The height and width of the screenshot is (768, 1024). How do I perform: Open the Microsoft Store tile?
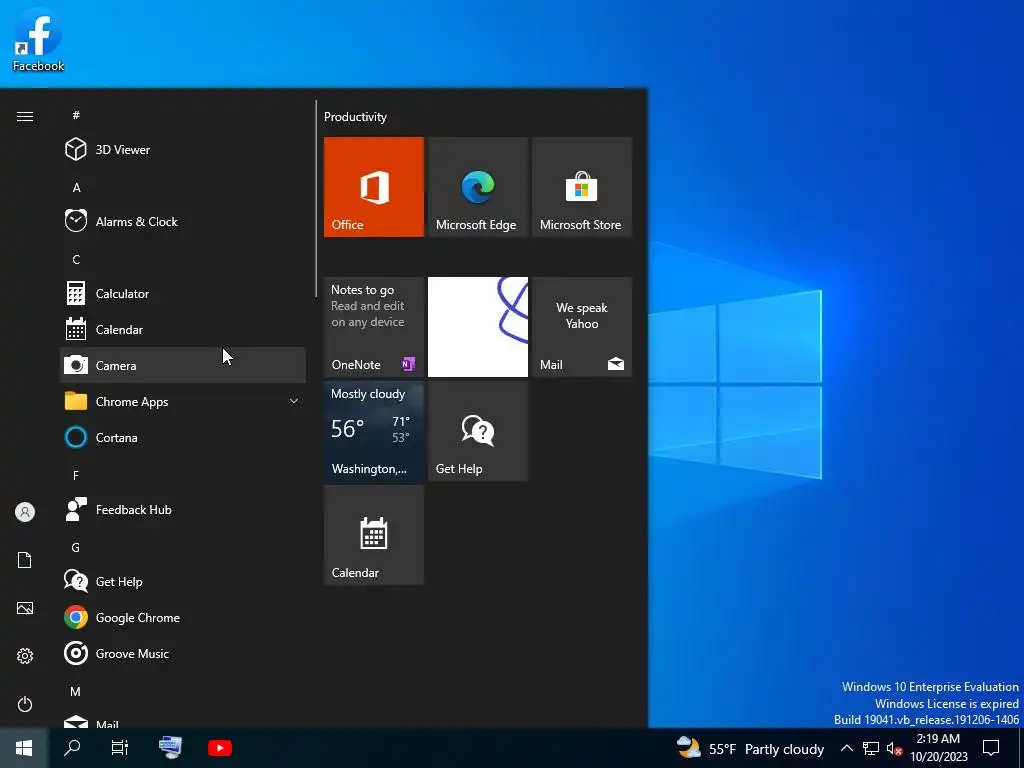click(582, 187)
